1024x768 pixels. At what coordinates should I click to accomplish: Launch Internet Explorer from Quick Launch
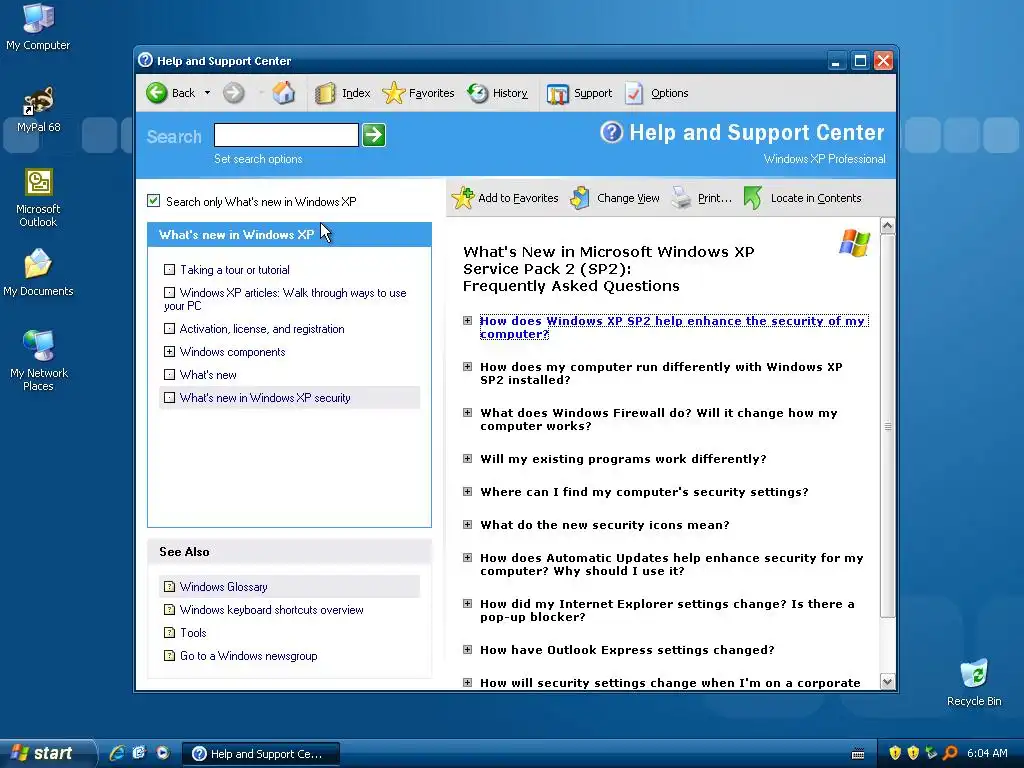(116, 753)
